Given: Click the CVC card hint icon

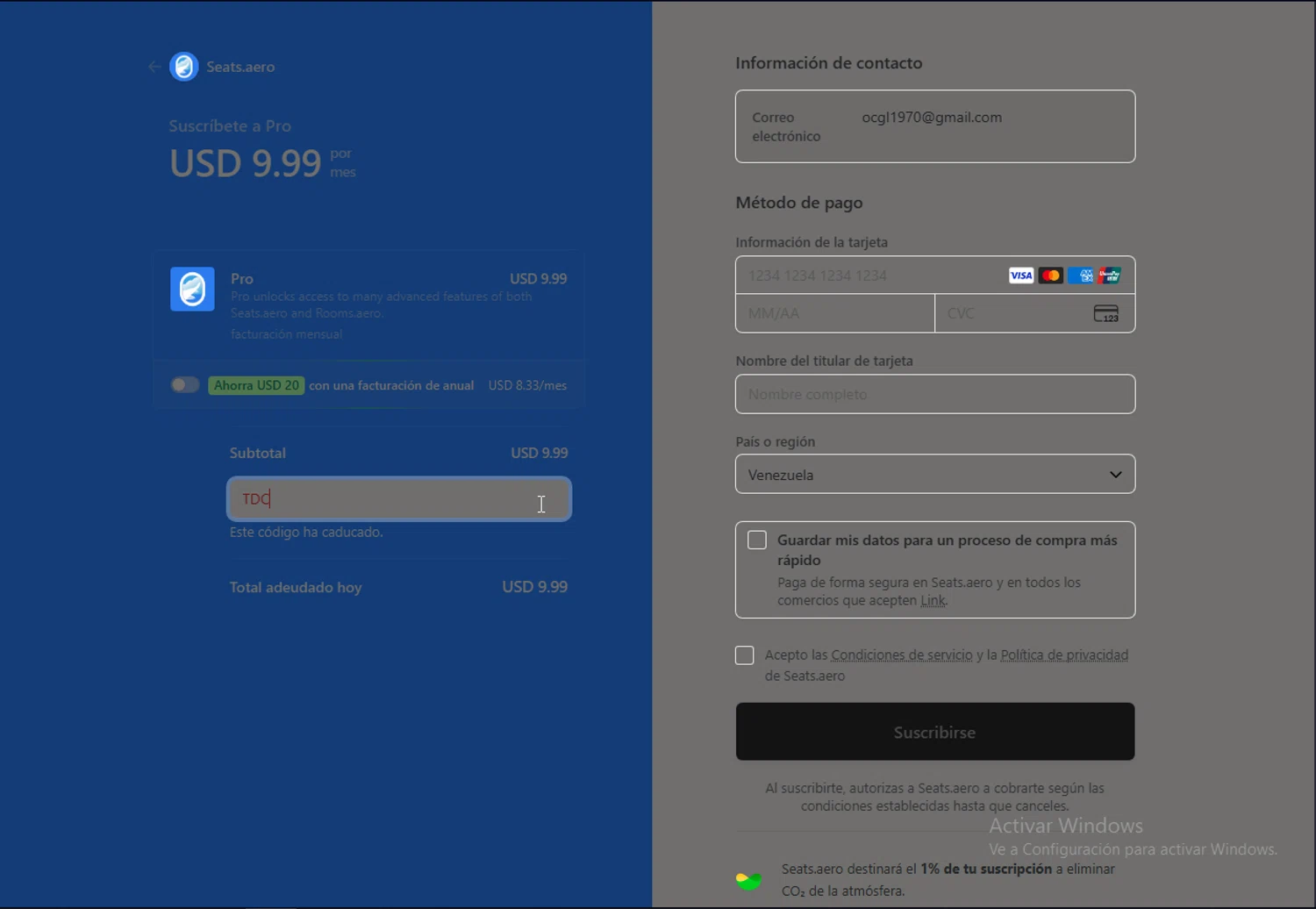Looking at the screenshot, I should click(1106, 313).
